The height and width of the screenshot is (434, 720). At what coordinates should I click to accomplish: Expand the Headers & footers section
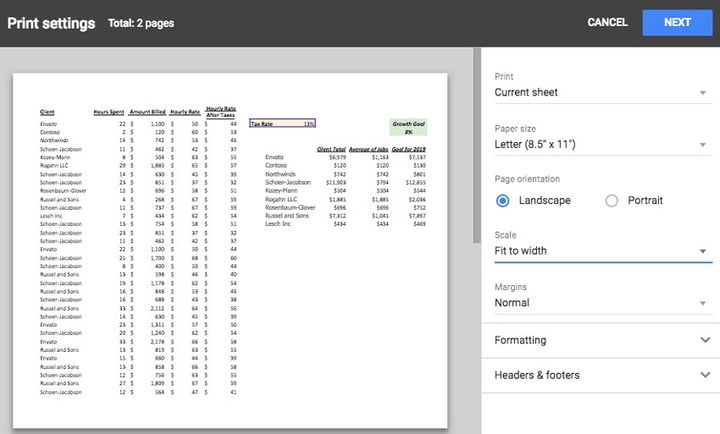point(601,375)
